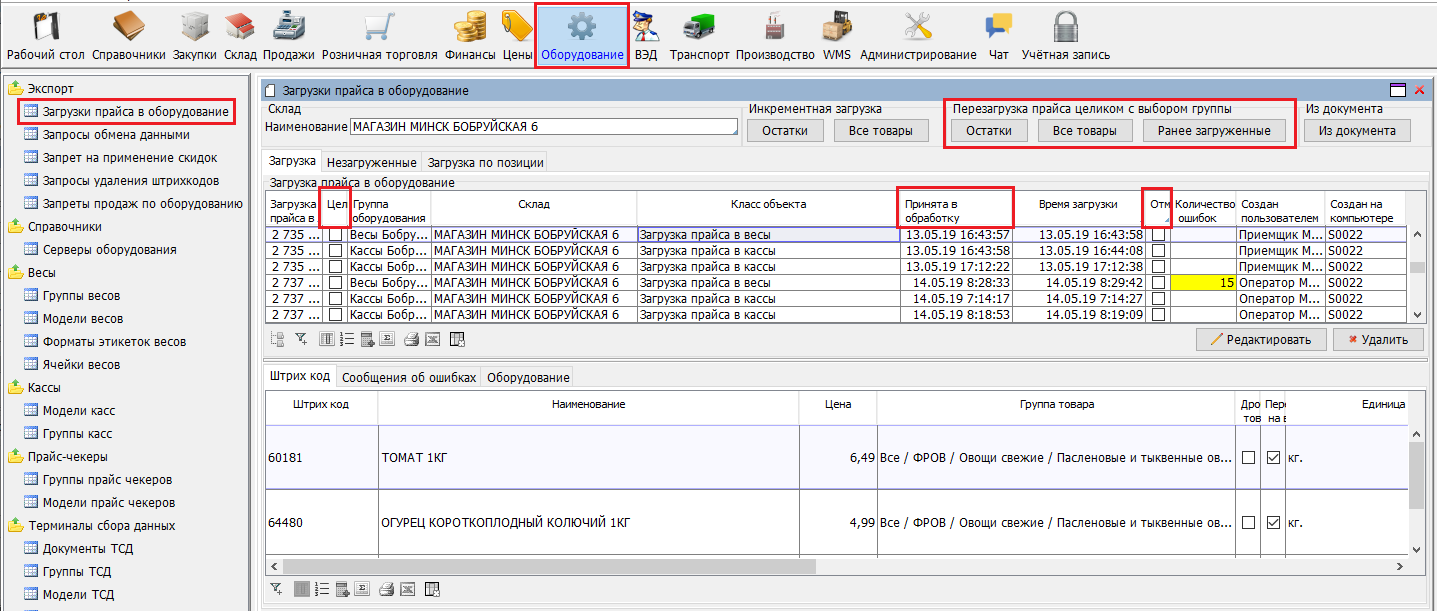Switch to the Незагруженные tab
Screen dimensions: 1437x611
point(371,162)
